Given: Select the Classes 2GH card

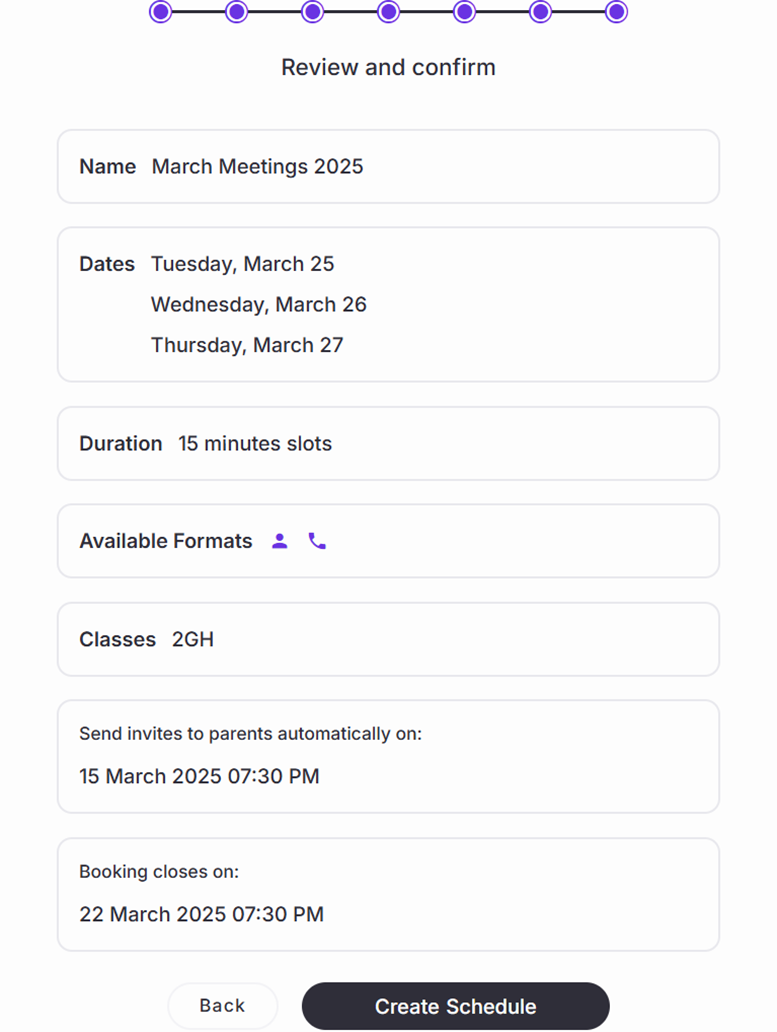Looking at the screenshot, I should [388, 639].
